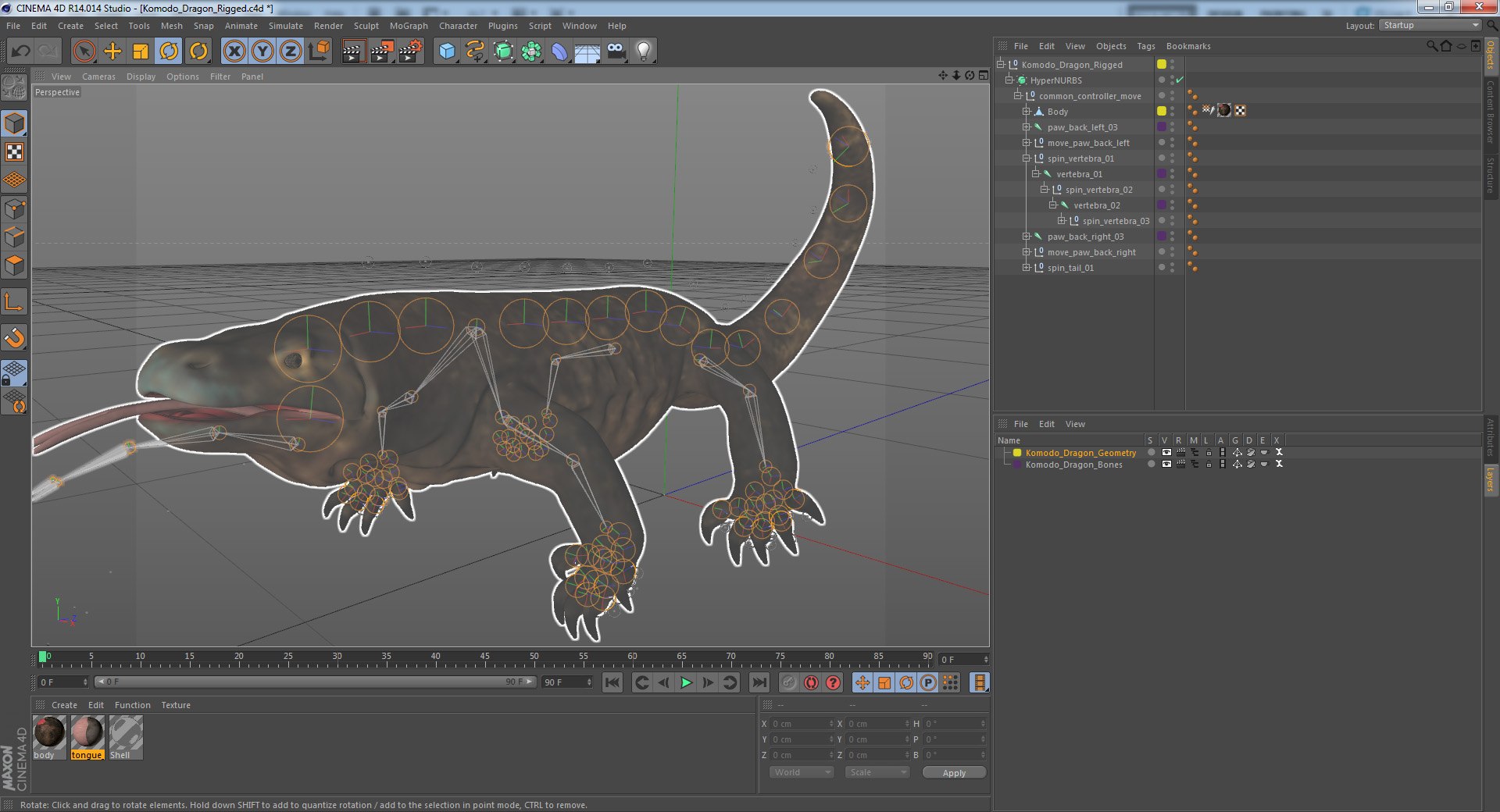1500x812 pixels.
Task: Toggle Y axis lock
Action: click(262, 52)
